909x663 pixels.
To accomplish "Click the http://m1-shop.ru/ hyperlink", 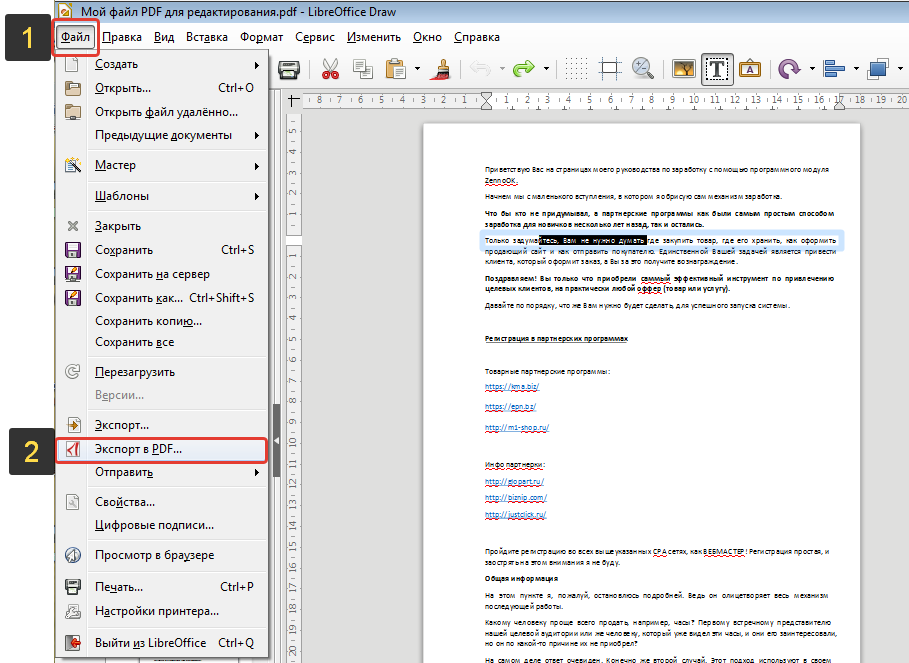I will coord(517,428).
